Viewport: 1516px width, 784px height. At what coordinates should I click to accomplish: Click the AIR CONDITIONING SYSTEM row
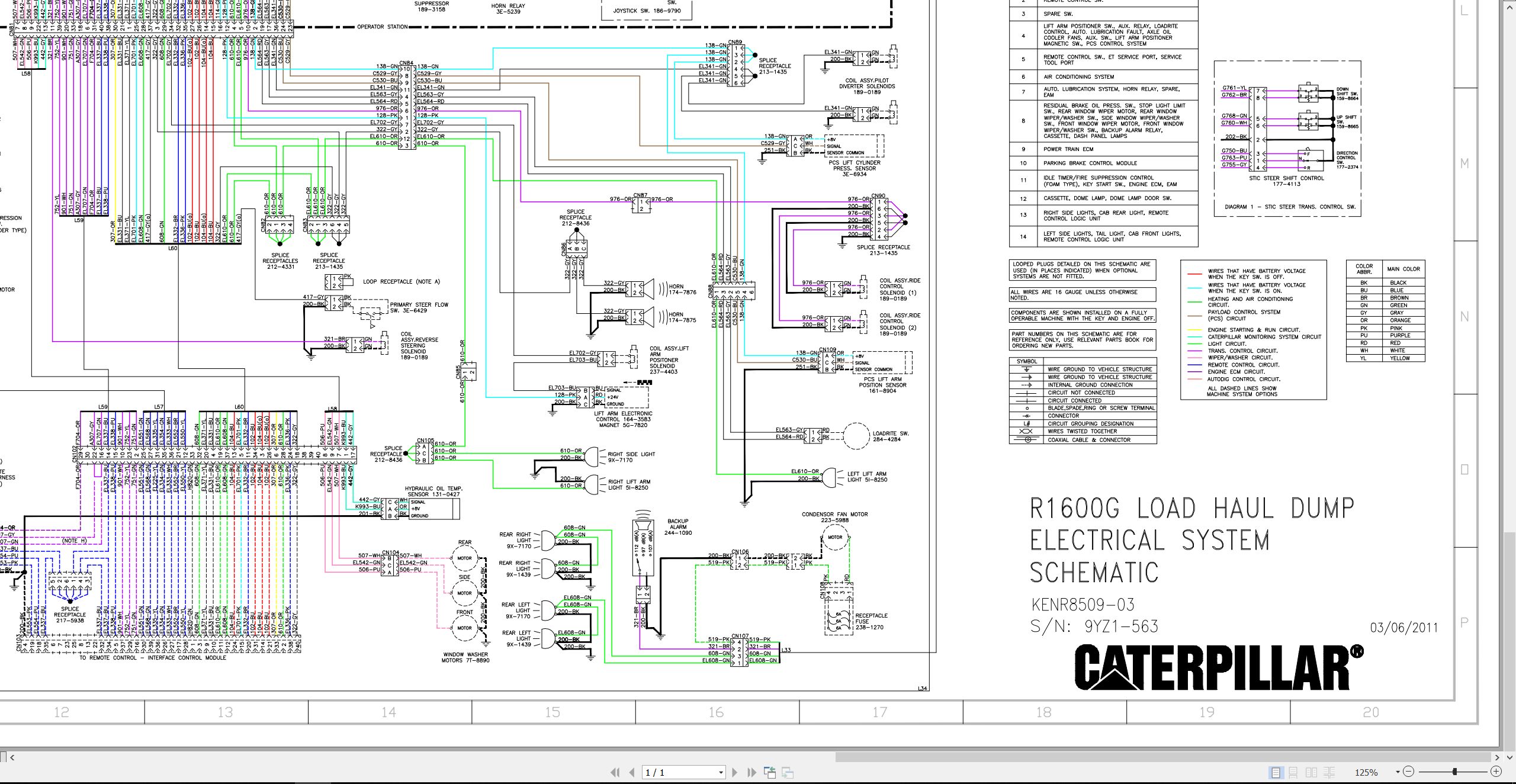pos(1103,77)
